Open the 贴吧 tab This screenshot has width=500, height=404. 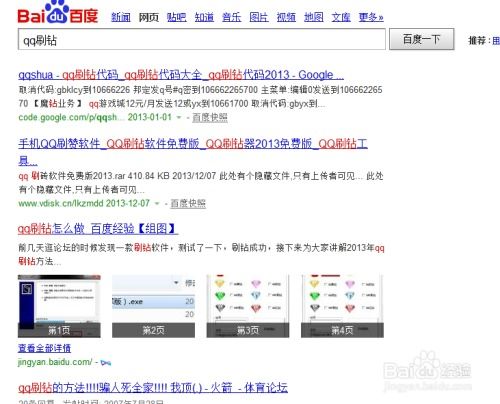[176, 17]
